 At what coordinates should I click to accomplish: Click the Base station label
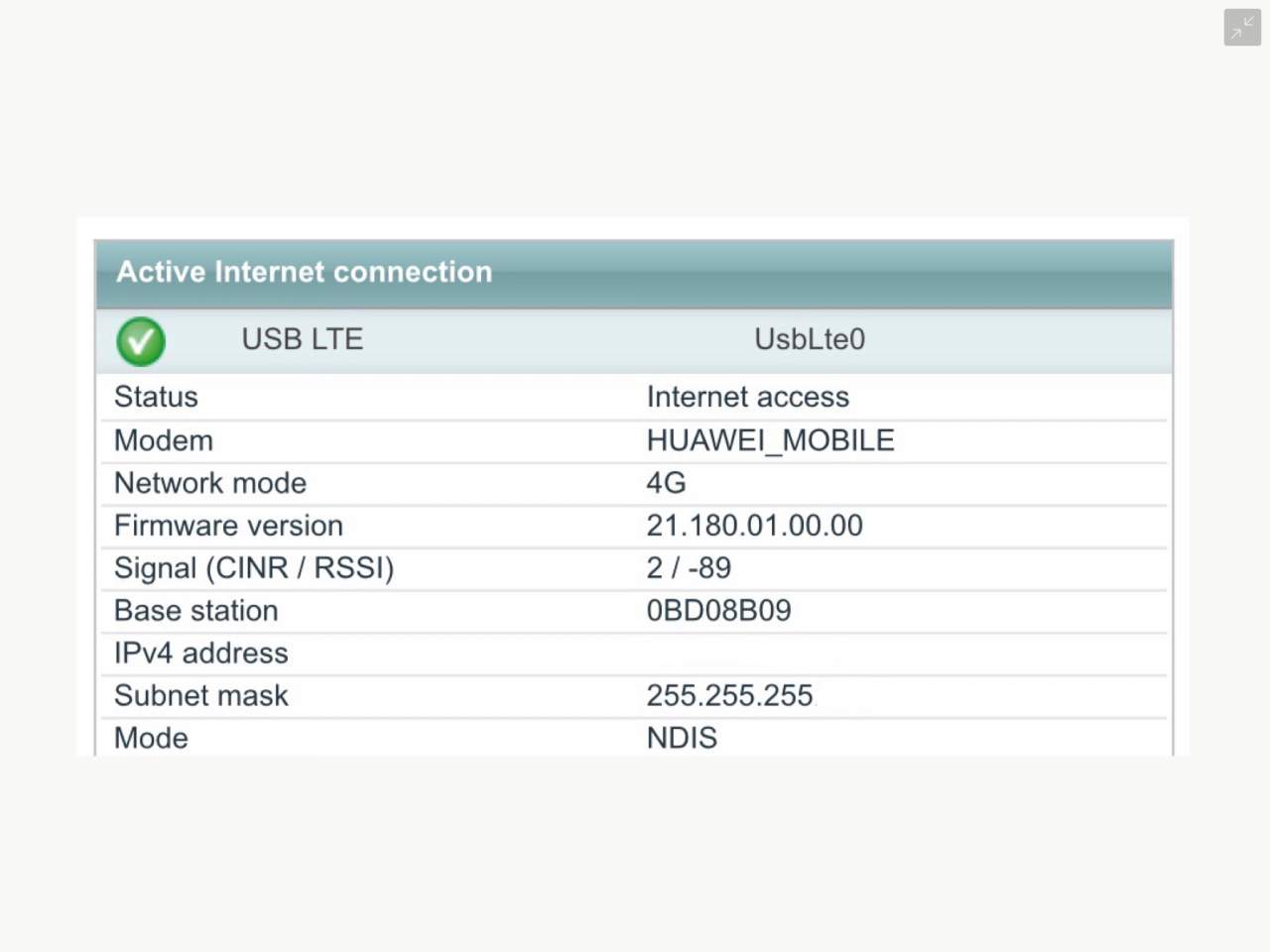coord(195,611)
